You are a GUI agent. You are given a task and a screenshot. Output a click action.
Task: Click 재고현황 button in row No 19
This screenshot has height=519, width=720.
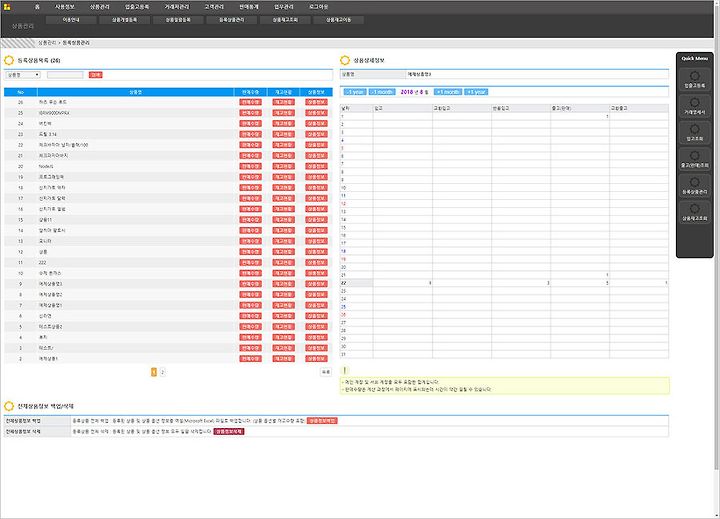[x=283, y=177]
